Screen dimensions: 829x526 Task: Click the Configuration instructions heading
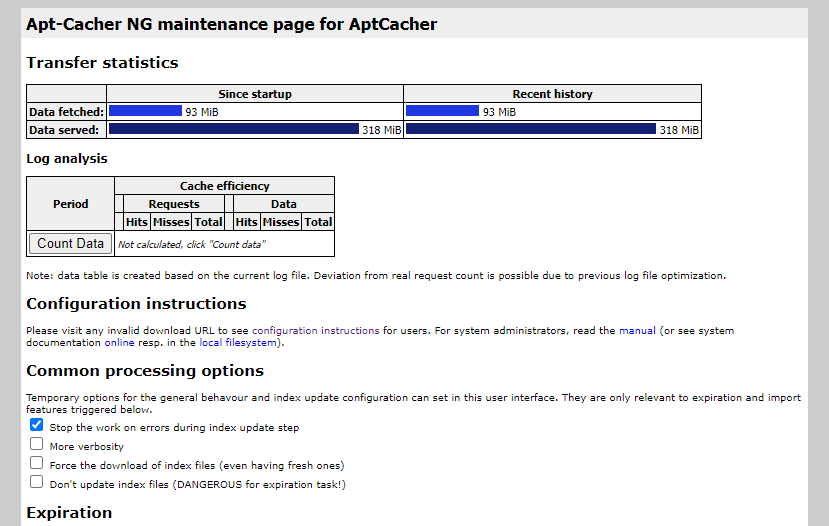pyautogui.click(x=136, y=304)
